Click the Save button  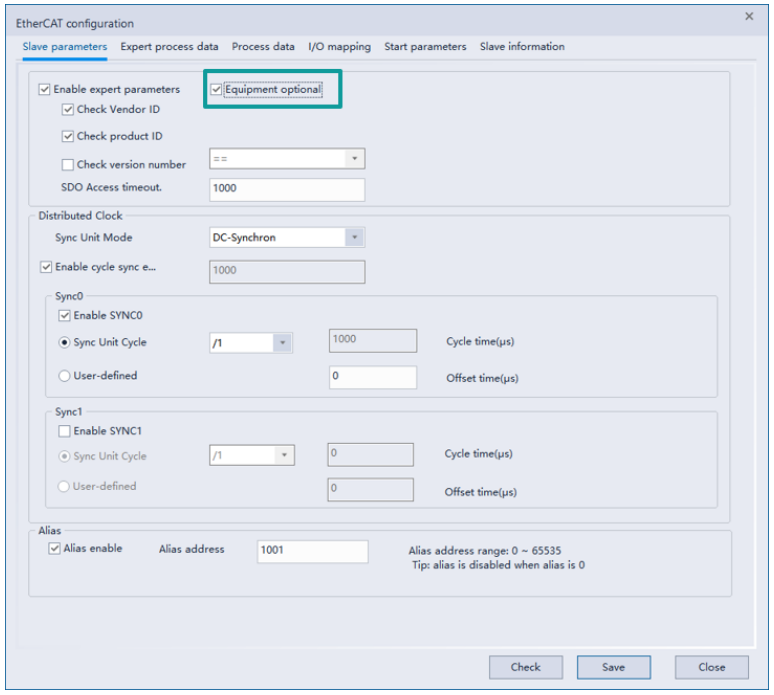point(613,667)
